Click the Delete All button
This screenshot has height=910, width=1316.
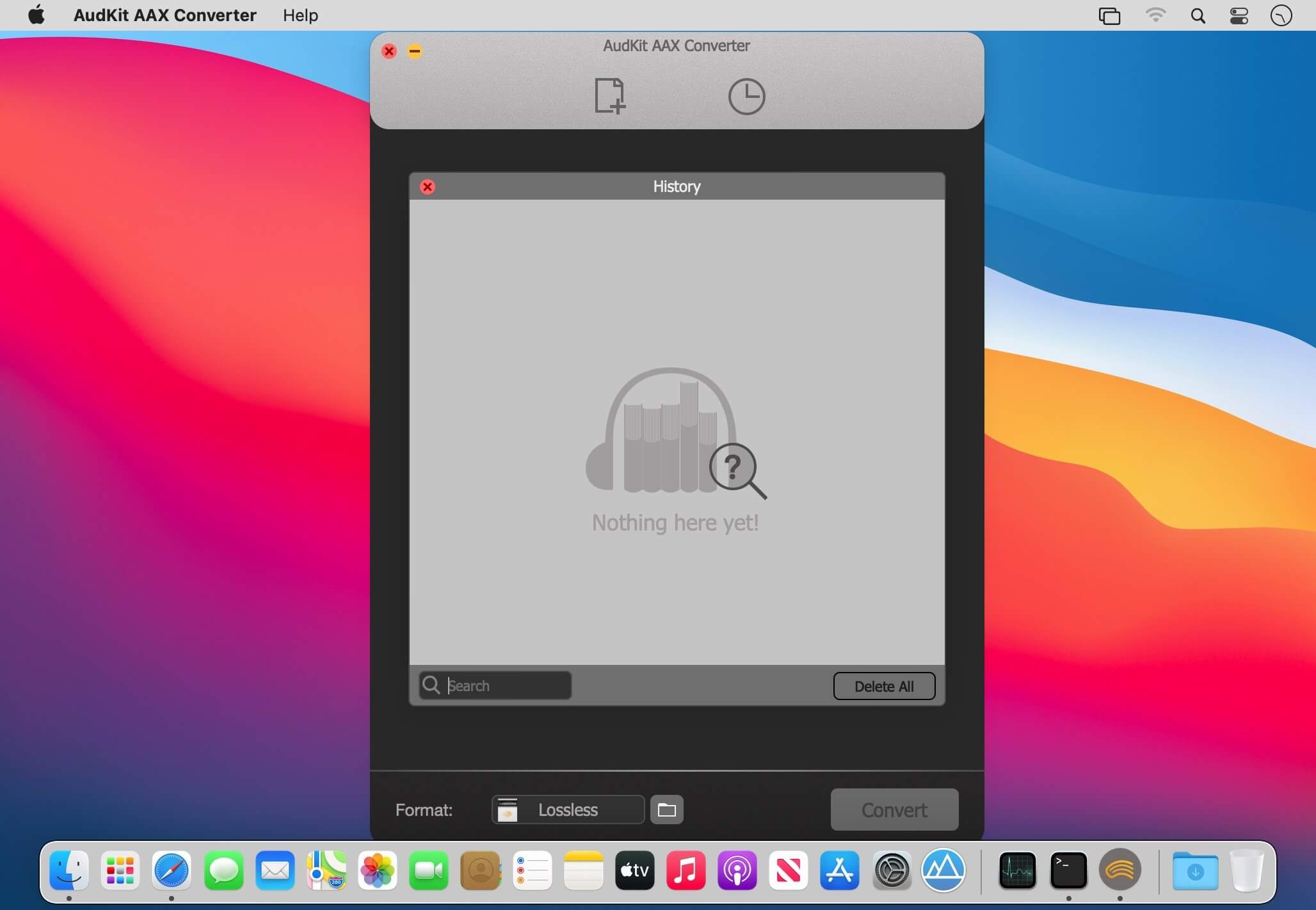coord(884,686)
